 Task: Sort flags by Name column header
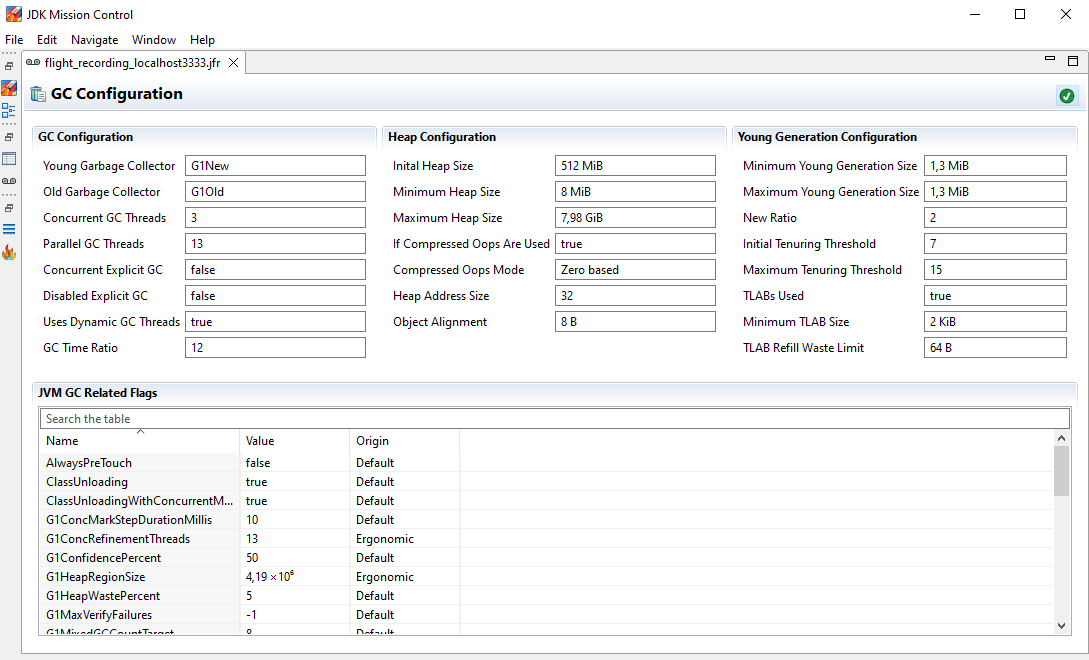tap(140, 440)
